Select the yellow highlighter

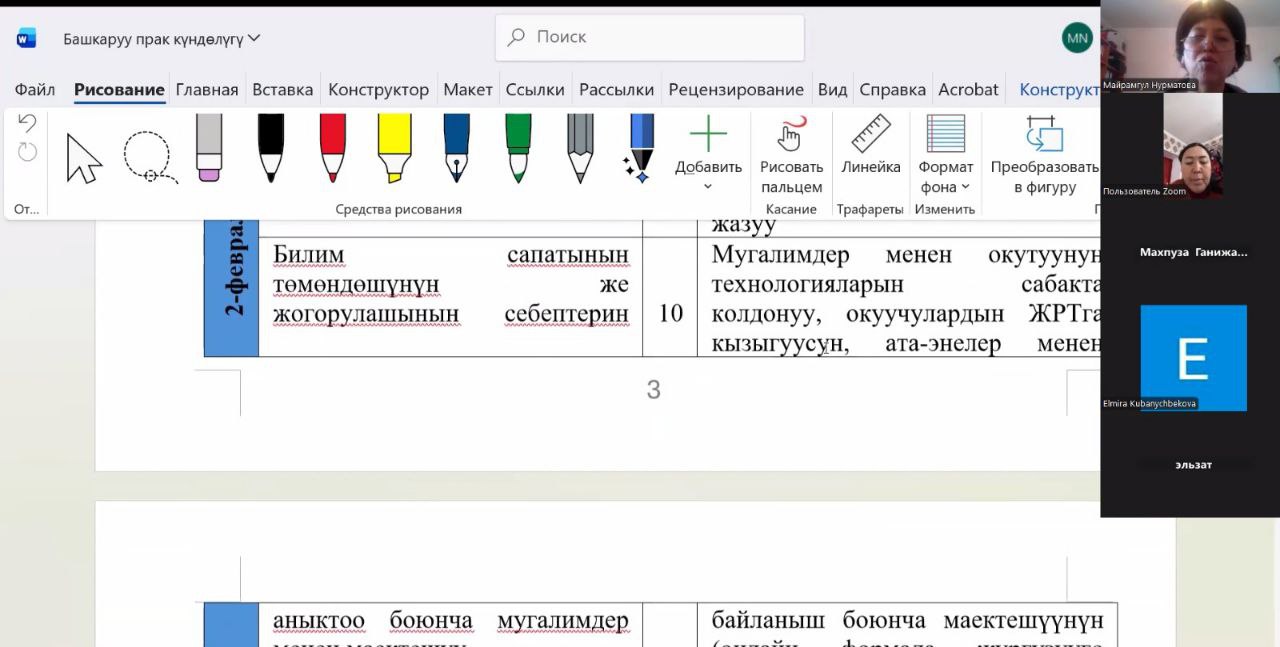[394, 148]
